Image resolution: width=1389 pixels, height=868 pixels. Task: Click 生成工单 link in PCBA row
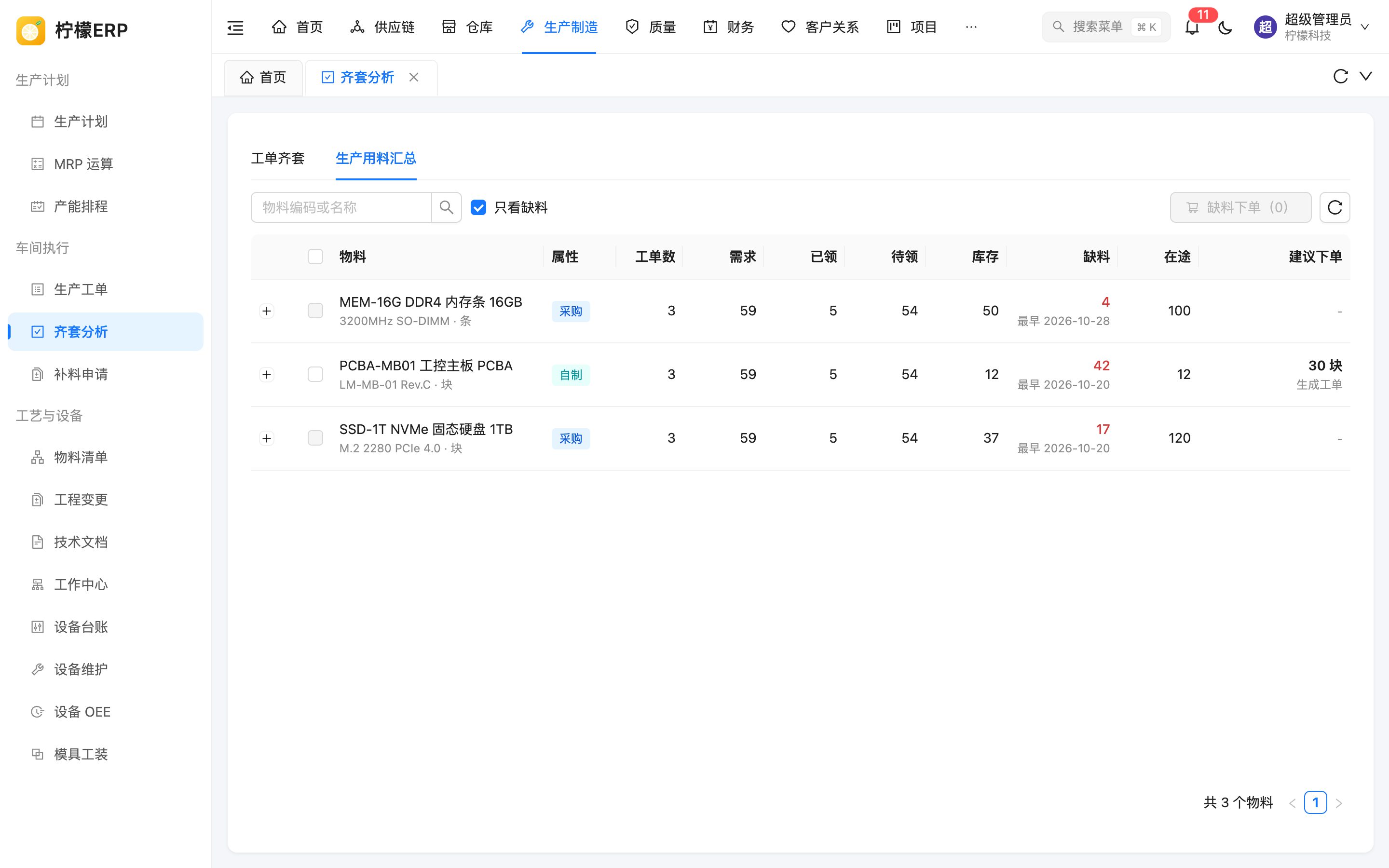[1319, 385]
